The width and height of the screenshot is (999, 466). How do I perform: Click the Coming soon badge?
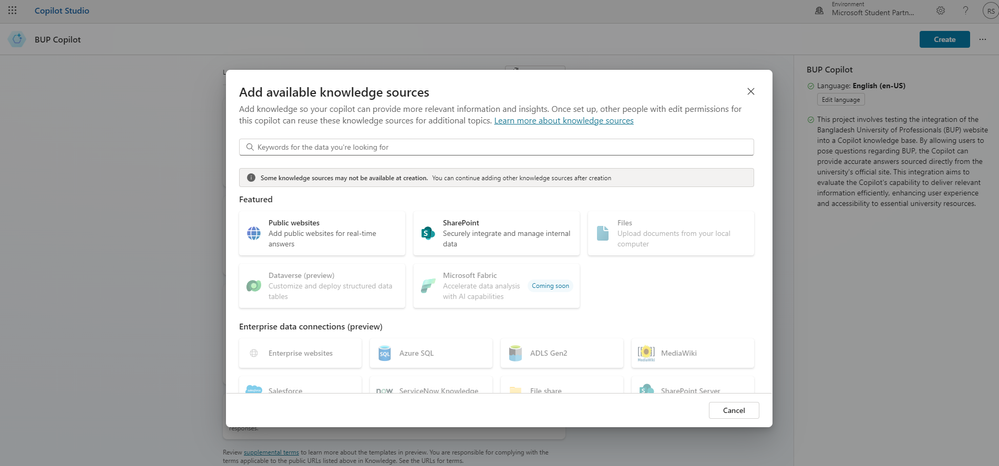coord(550,286)
